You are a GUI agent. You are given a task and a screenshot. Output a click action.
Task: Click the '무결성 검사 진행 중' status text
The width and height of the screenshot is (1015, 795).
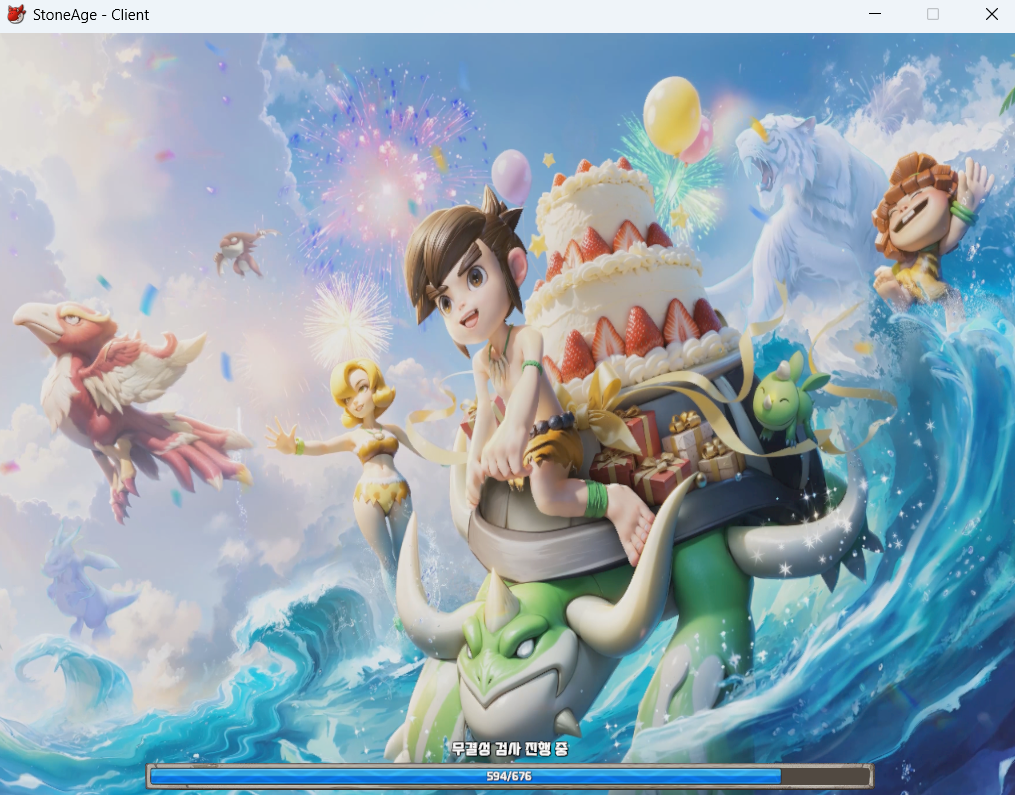point(509,749)
